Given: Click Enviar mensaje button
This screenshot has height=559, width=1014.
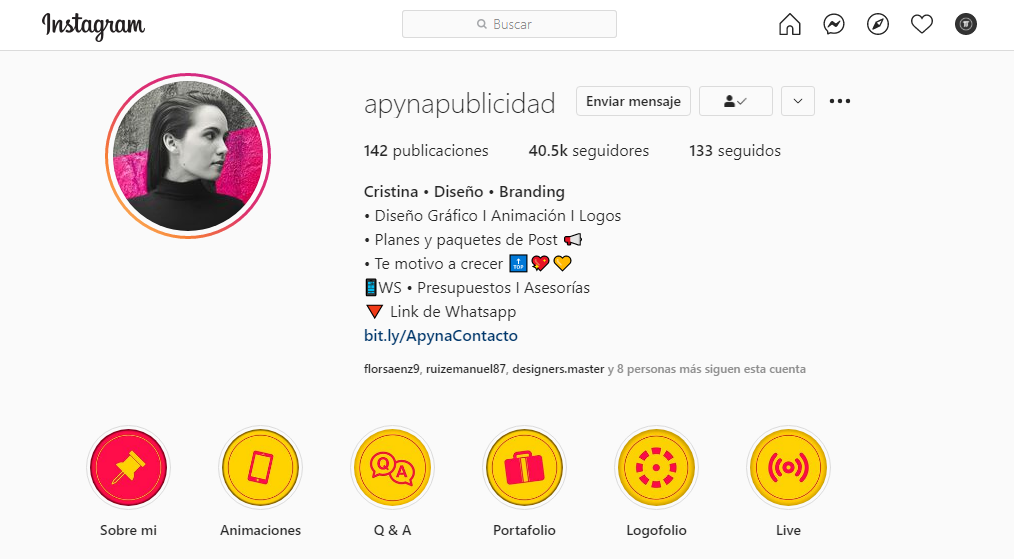Looking at the screenshot, I should [x=633, y=101].
